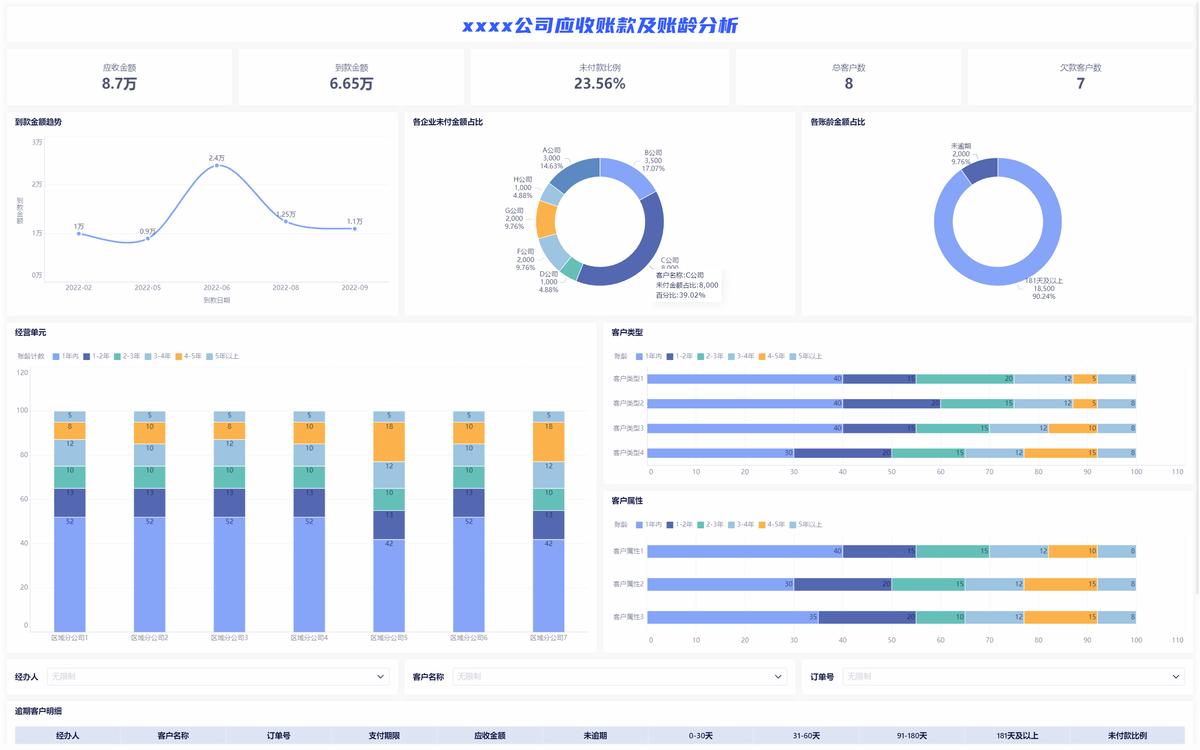This screenshot has height=750, width=1200.
Task: Select the 欠款客户数 summary card
Action: pyautogui.click(x=1080, y=77)
